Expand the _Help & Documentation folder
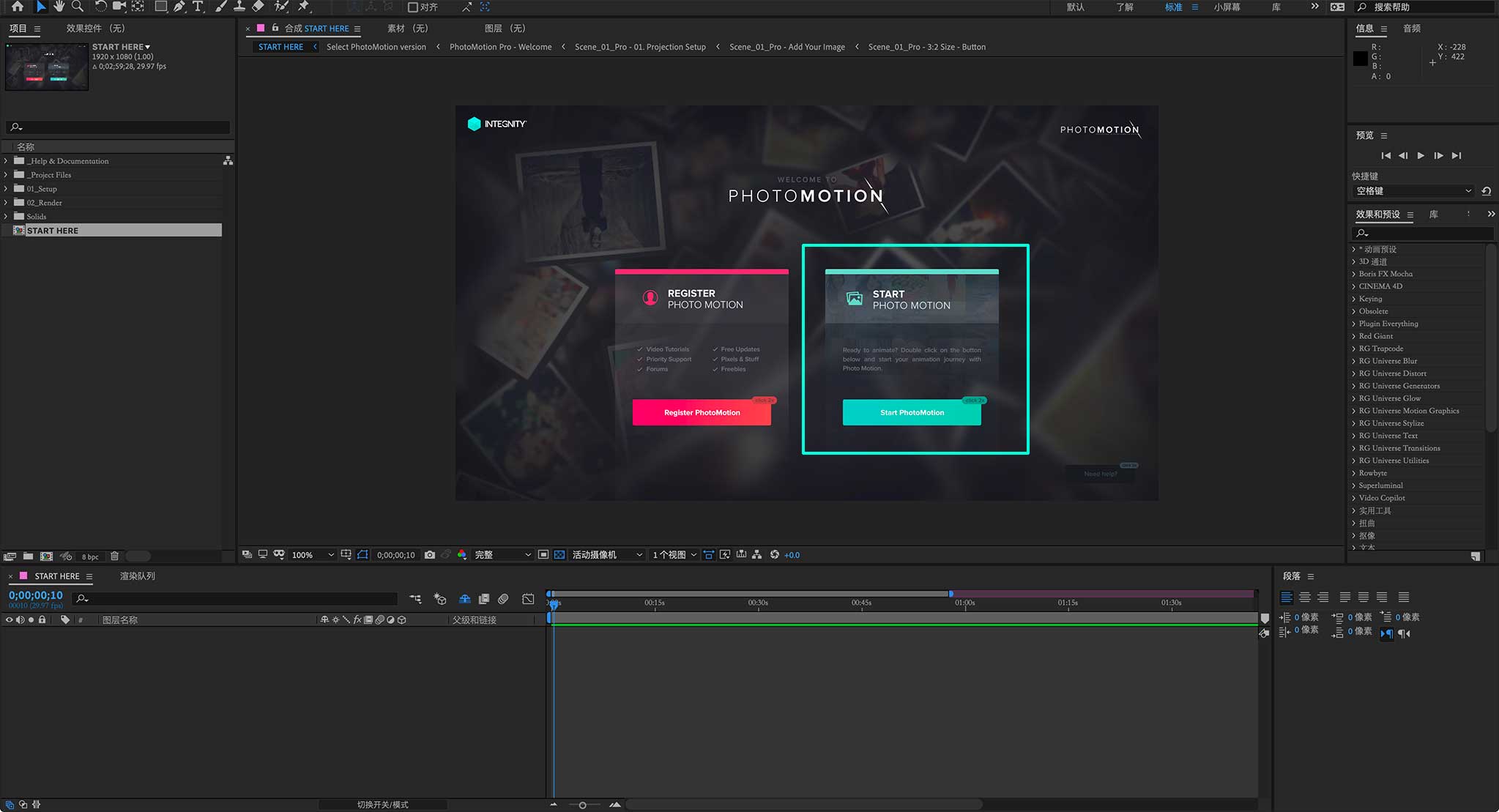This screenshot has width=1499, height=812. point(6,161)
